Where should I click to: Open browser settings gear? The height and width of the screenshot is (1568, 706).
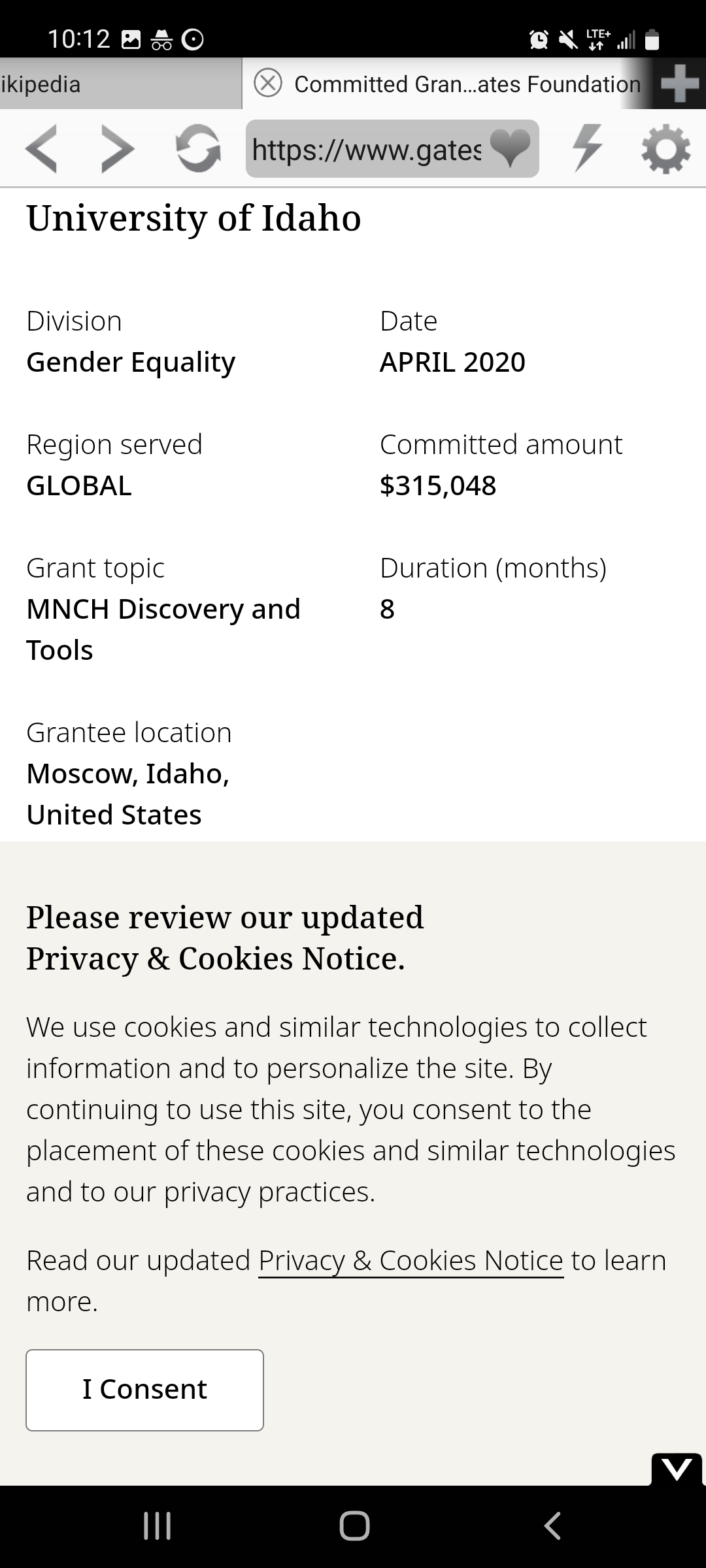coord(665,149)
